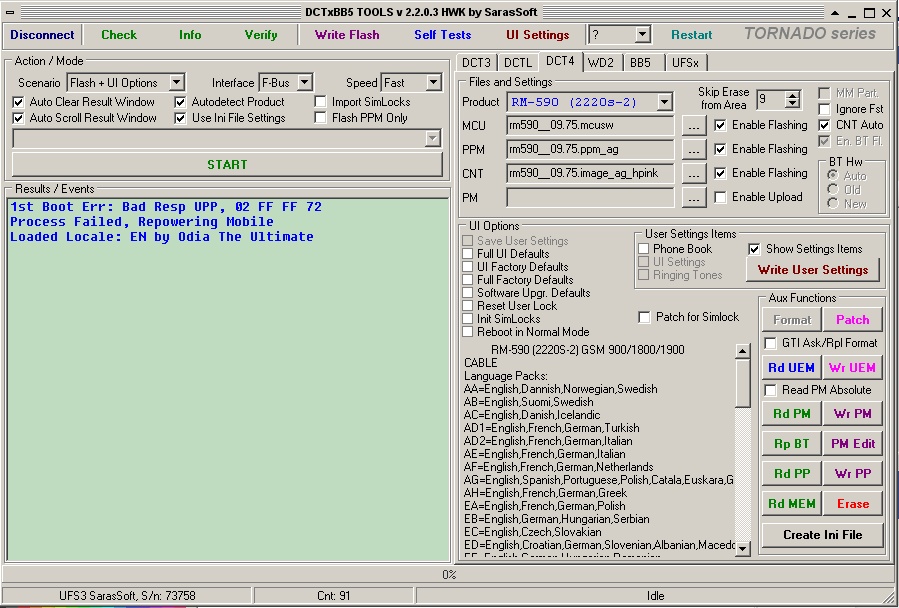The image size is (899, 608).
Task: Switch to the DCT3 tab
Action: pyautogui.click(x=476, y=63)
